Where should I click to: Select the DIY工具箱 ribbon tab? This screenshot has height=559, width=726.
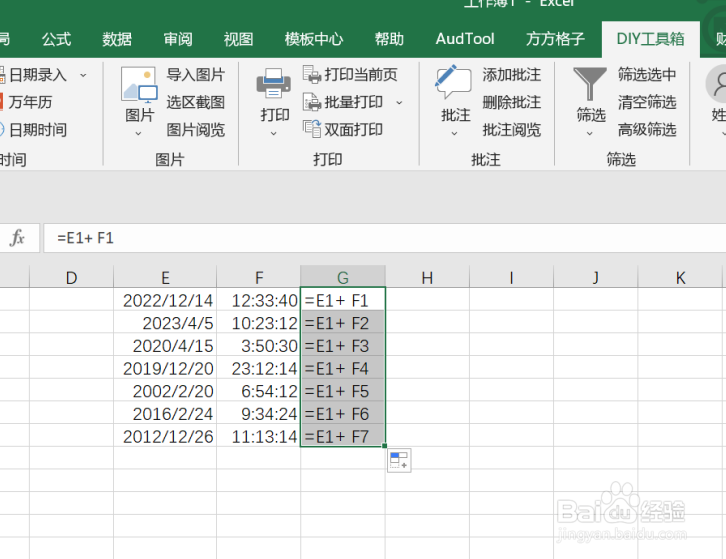(651, 39)
